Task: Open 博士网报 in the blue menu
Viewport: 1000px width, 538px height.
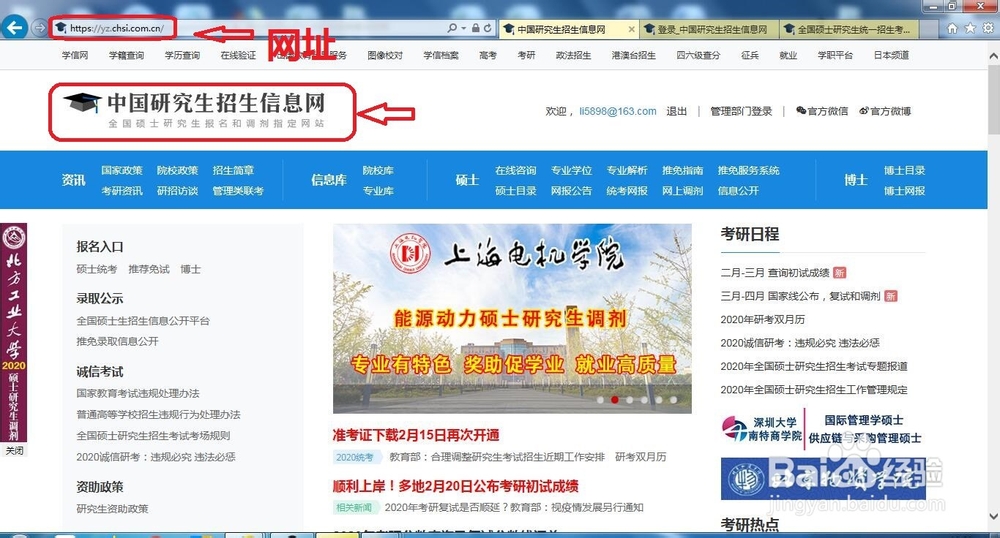Action: (904, 191)
